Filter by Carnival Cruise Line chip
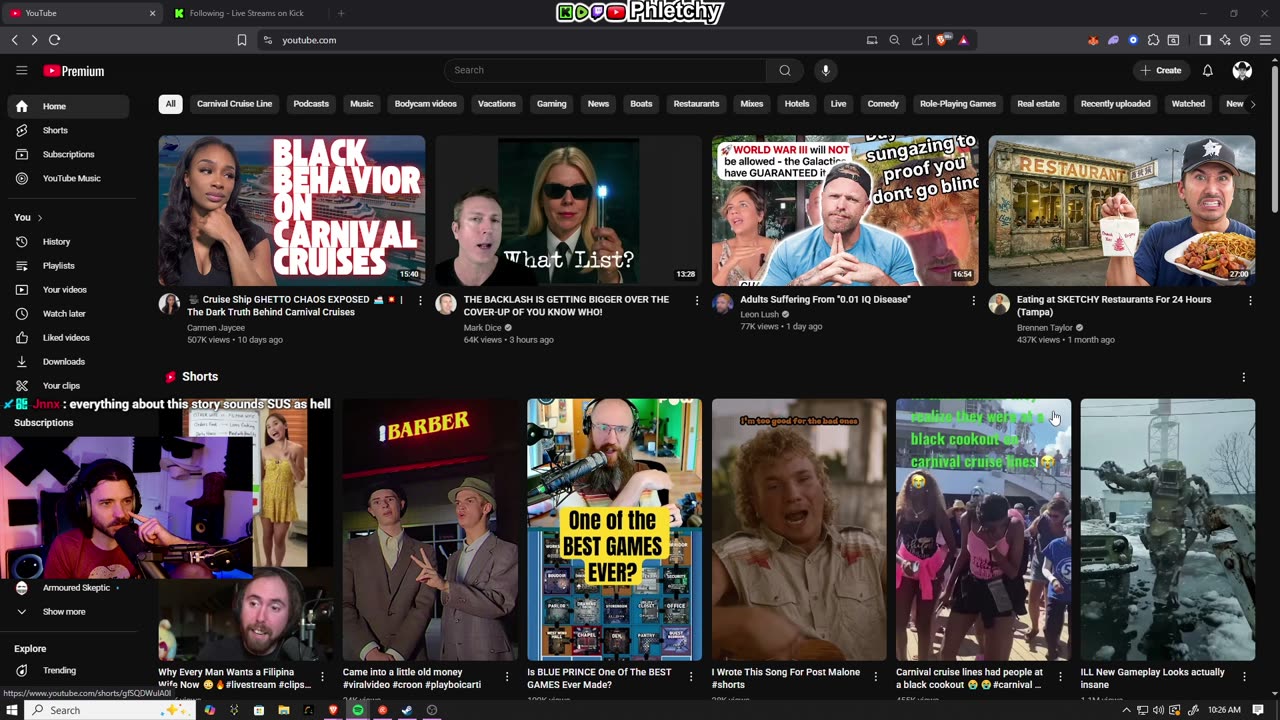This screenshot has width=1280, height=720. pyautogui.click(x=234, y=104)
